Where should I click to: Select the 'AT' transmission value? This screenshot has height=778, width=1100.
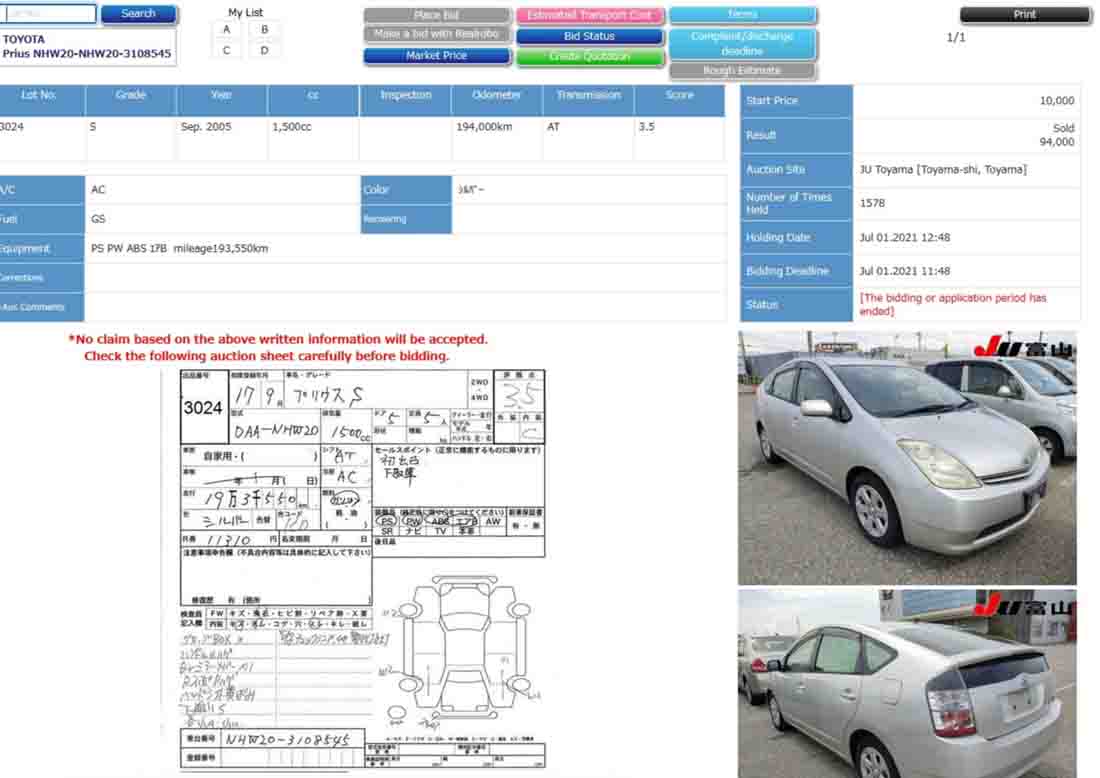[554, 127]
